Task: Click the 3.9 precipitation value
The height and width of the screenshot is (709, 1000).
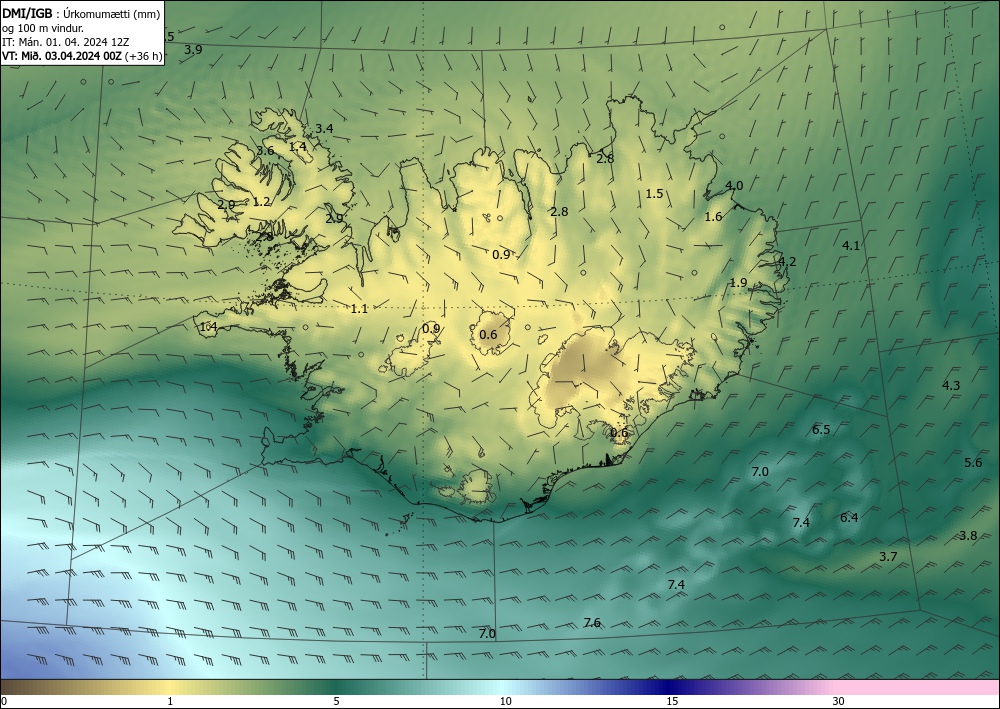Action: [x=193, y=49]
